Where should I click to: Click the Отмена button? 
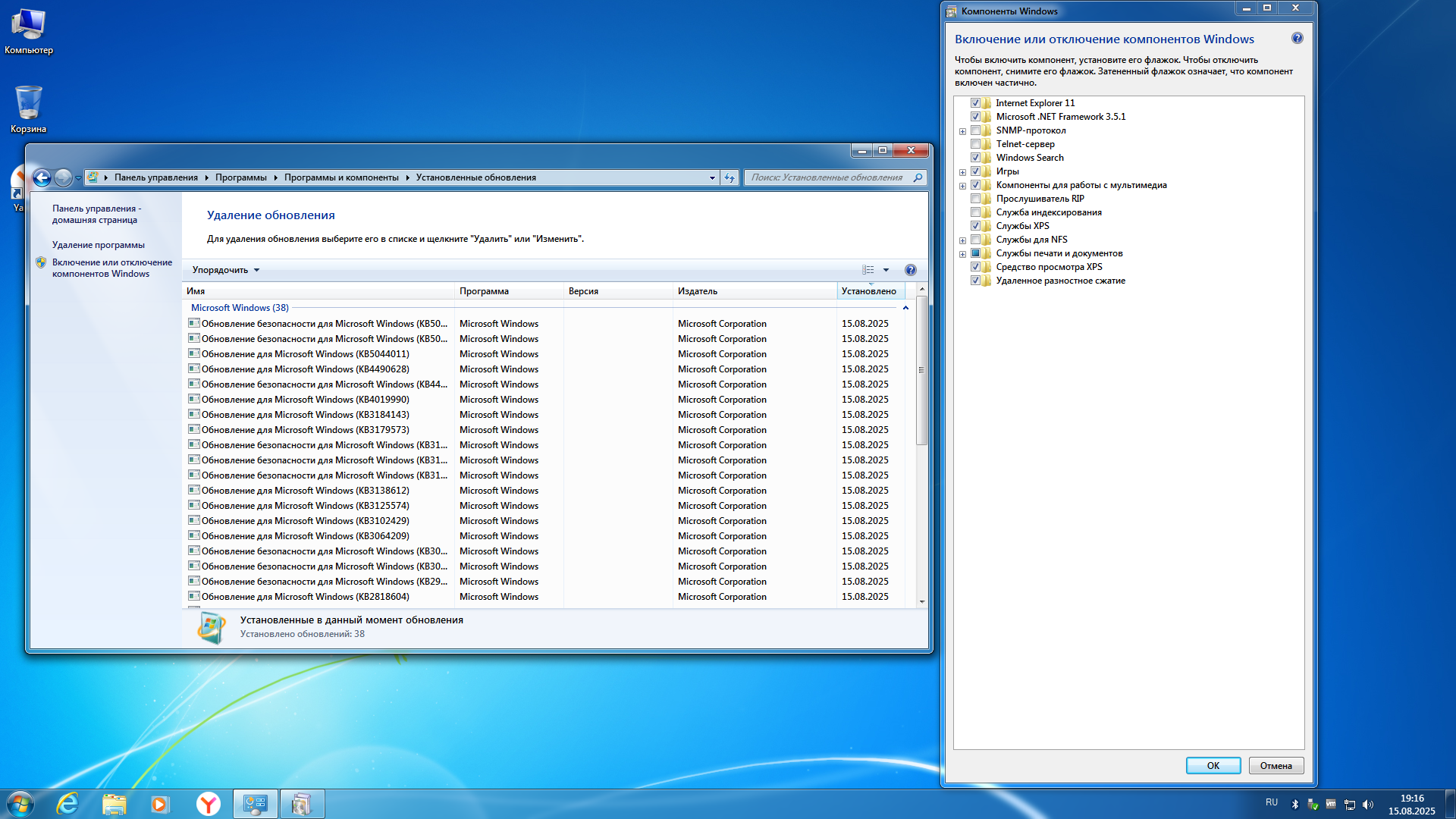click(x=1276, y=766)
